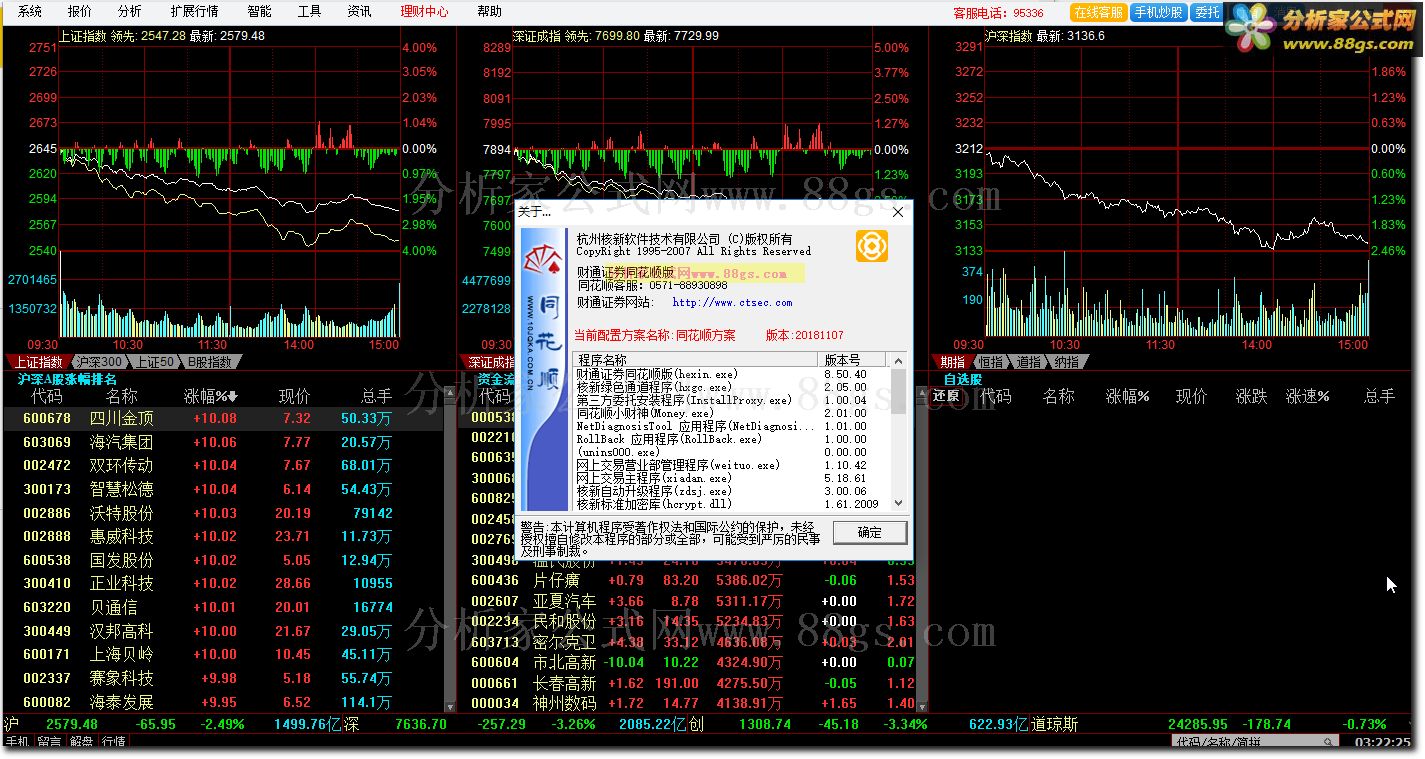Select stock row 600604 市北高新
Viewport: 1425px width, 759px height.
(x=692, y=662)
